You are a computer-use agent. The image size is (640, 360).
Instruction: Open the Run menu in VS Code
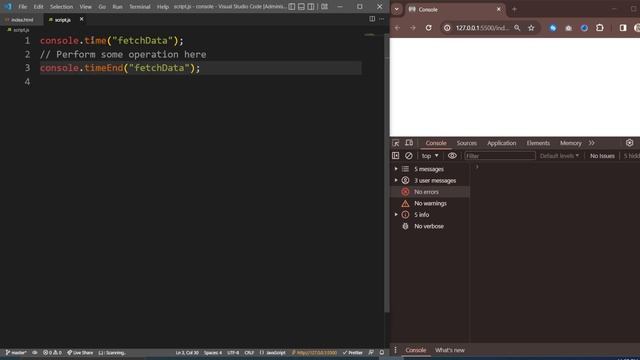point(117,7)
